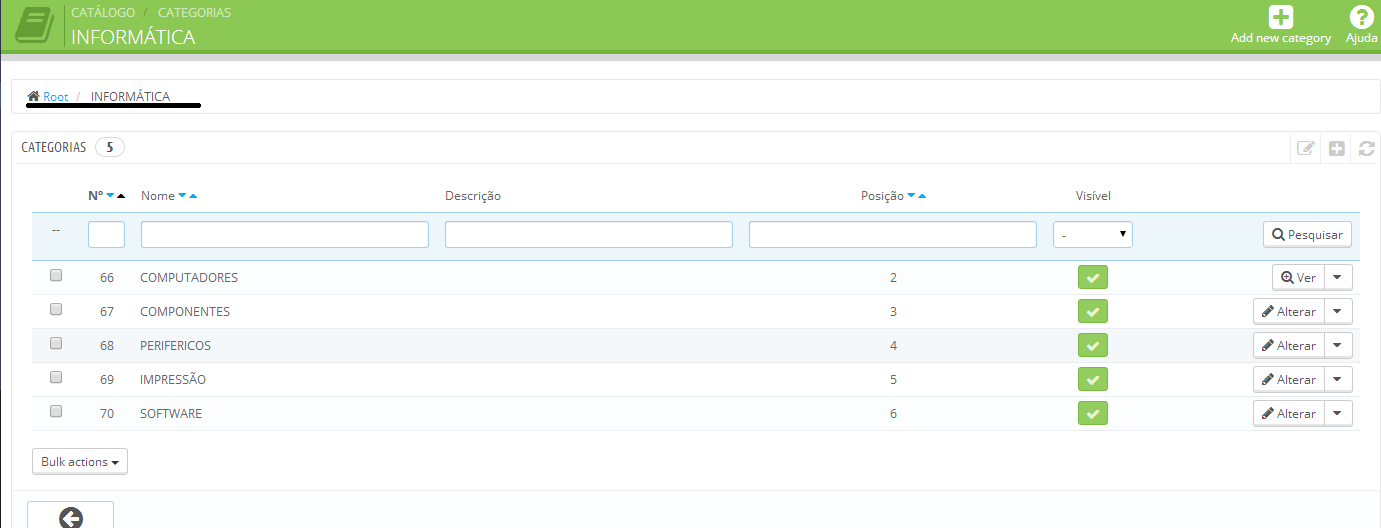
Task: Toggle visibility of COMPUTADORES category
Action: [1093, 278]
